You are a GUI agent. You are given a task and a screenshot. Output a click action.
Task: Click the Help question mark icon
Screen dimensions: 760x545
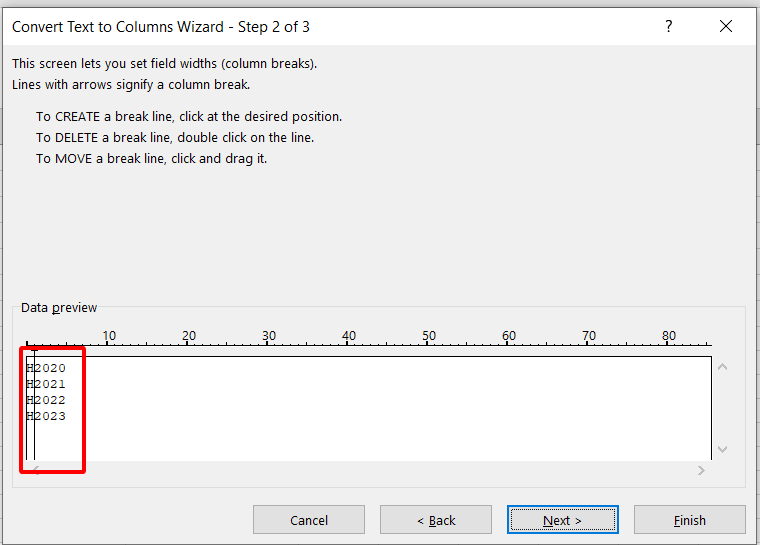[x=669, y=27]
